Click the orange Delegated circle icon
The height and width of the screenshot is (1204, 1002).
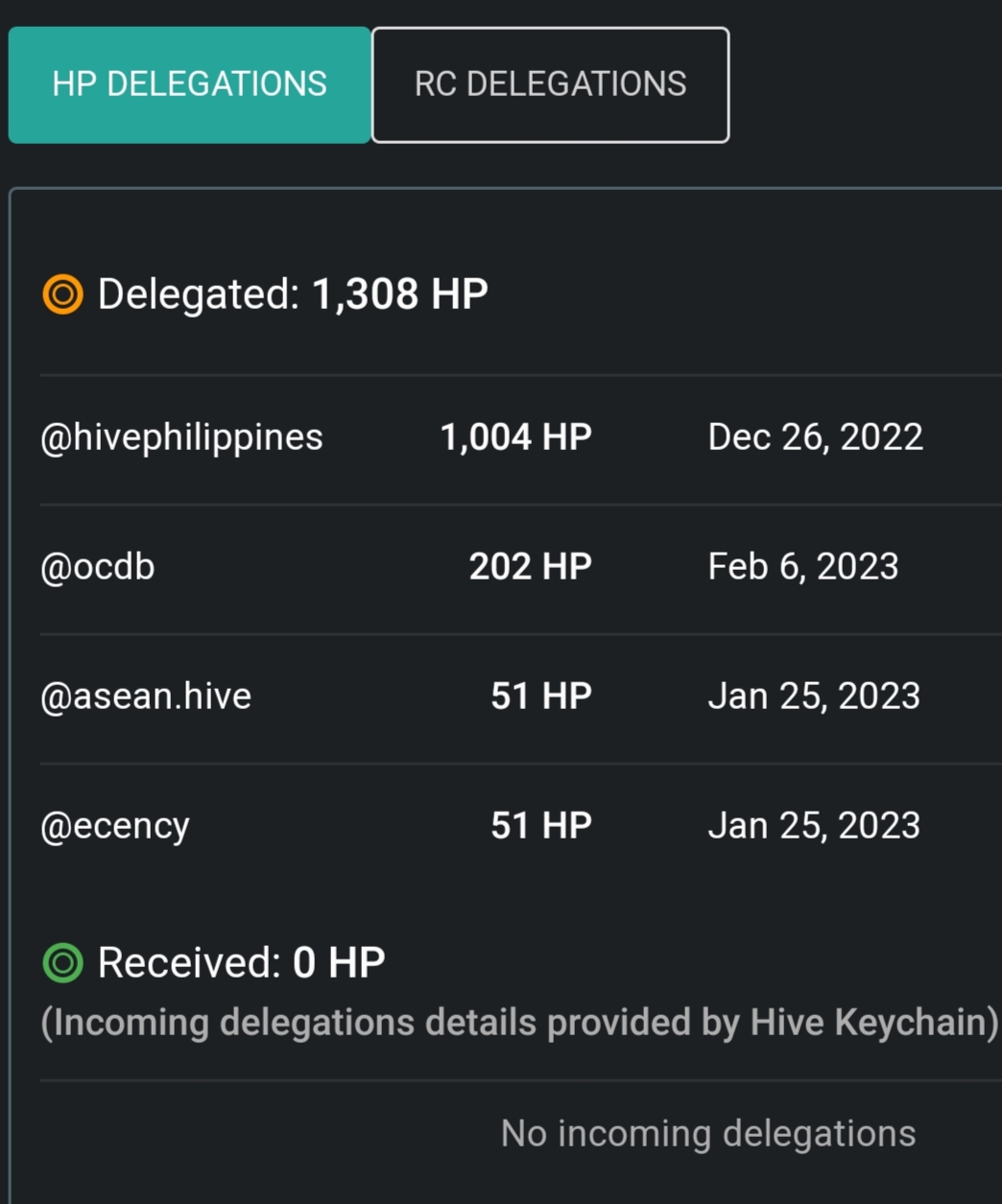pyautogui.click(x=63, y=295)
